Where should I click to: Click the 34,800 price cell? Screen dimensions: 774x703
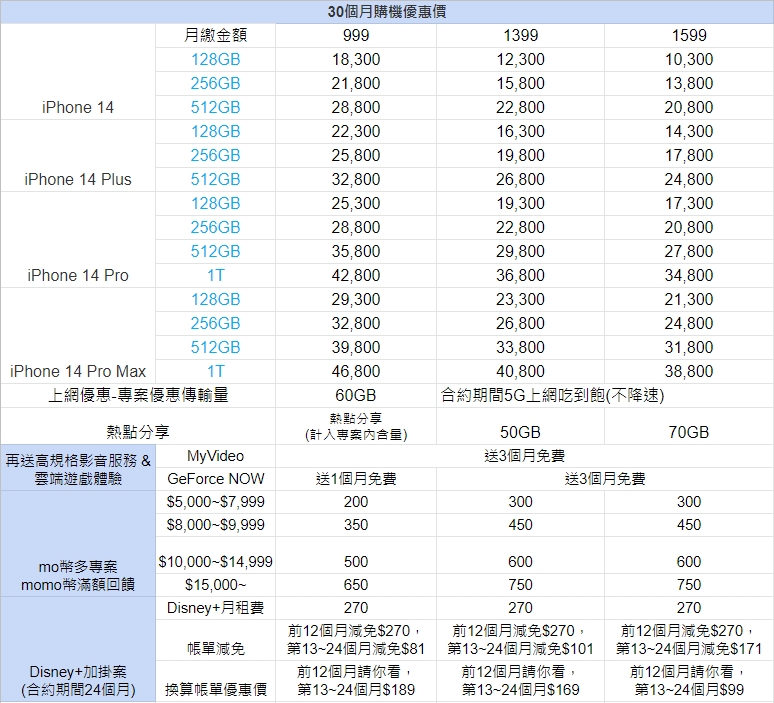(x=689, y=275)
